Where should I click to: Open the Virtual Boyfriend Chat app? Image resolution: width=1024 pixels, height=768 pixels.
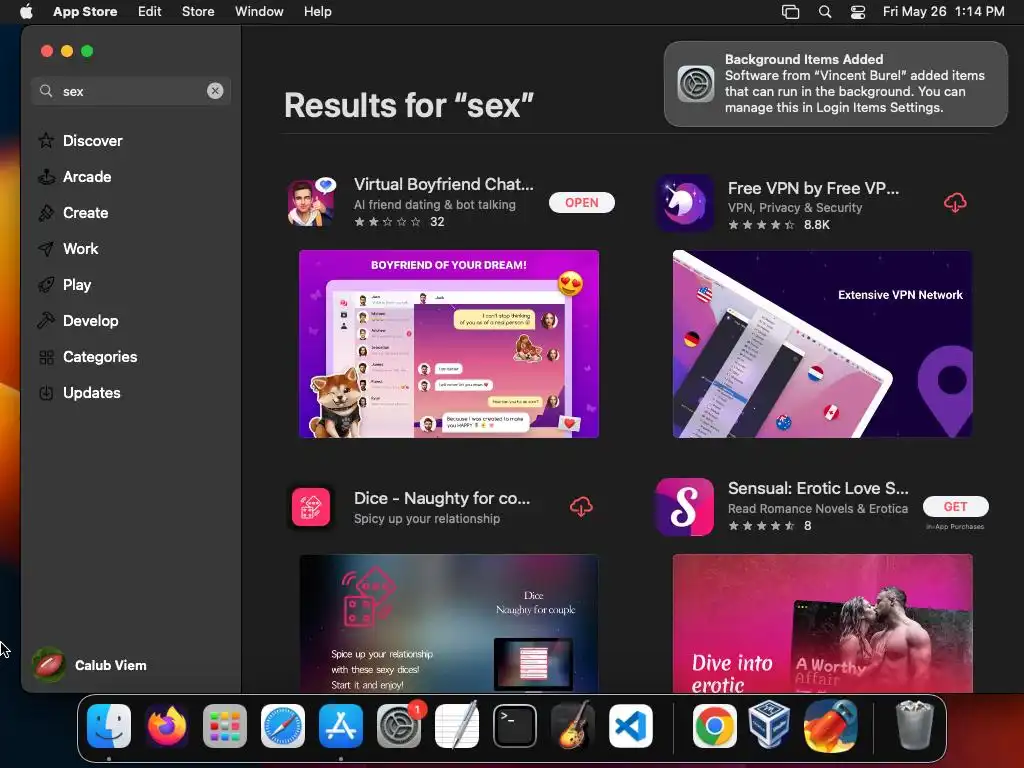582,202
